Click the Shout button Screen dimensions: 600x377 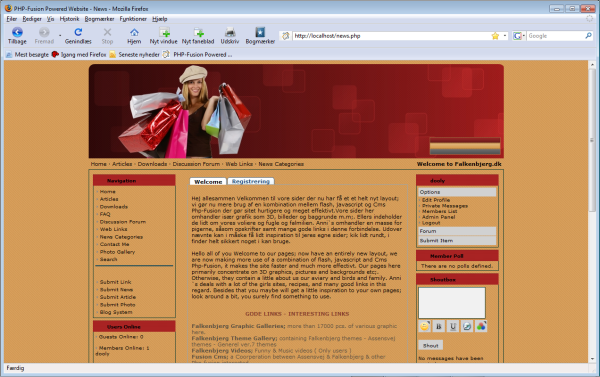pyautogui.click(x=430, y=346)
